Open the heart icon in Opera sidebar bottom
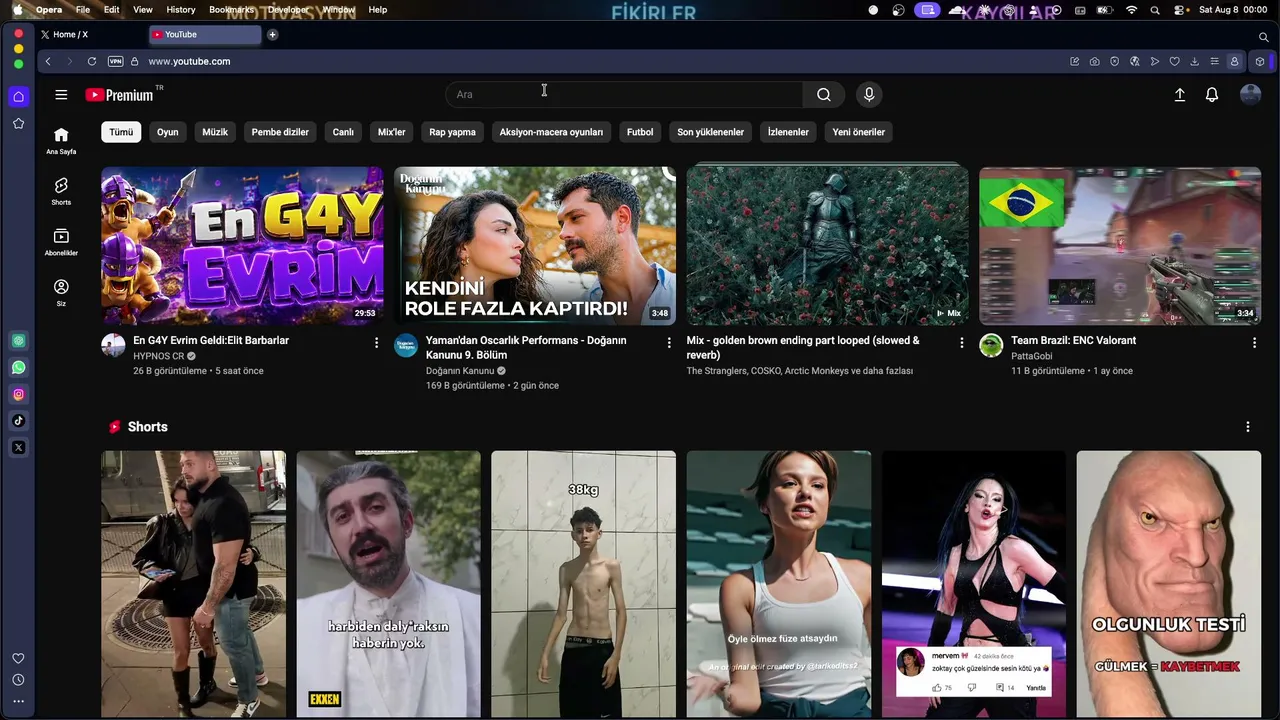This screenshot has height=720, width=1280. [18, 658]
